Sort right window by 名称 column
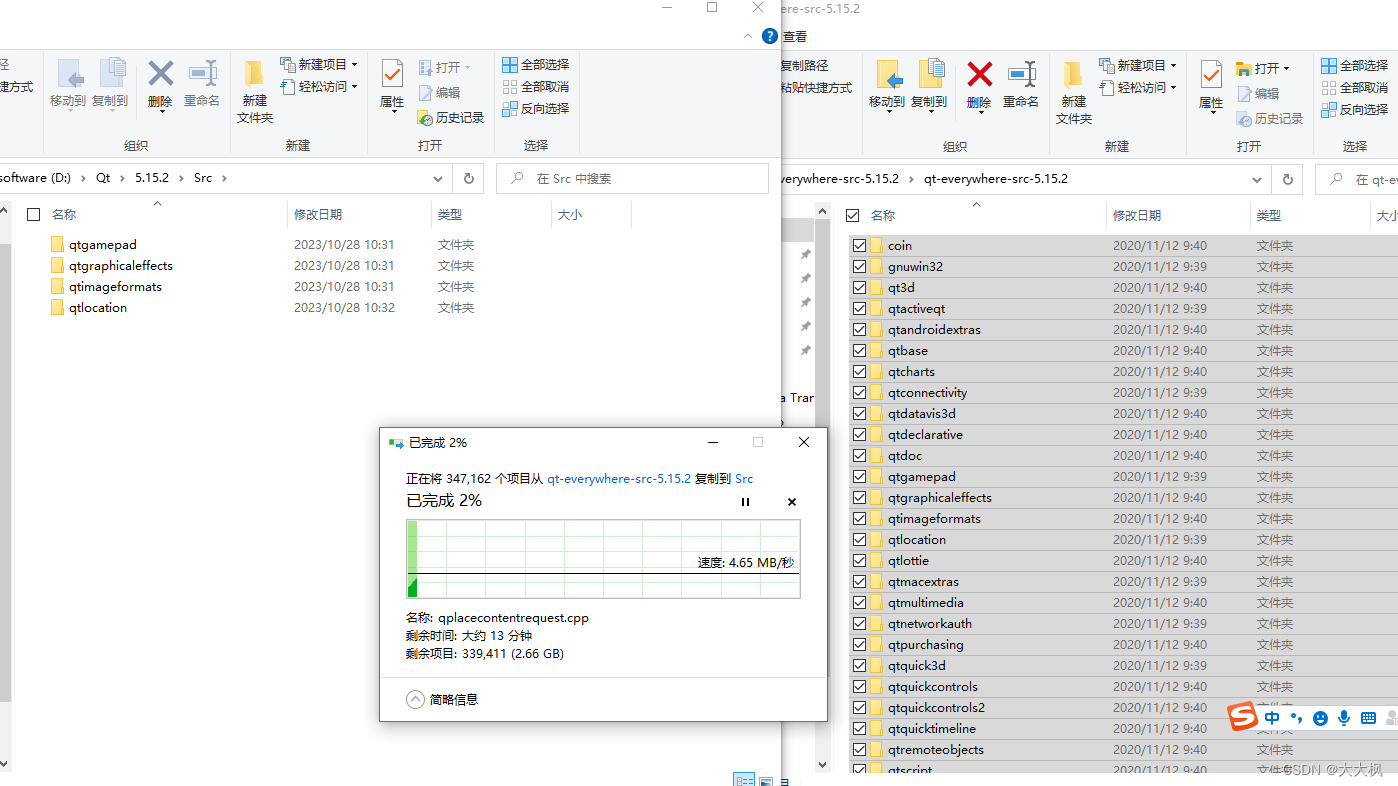 (x=883, y=215)
